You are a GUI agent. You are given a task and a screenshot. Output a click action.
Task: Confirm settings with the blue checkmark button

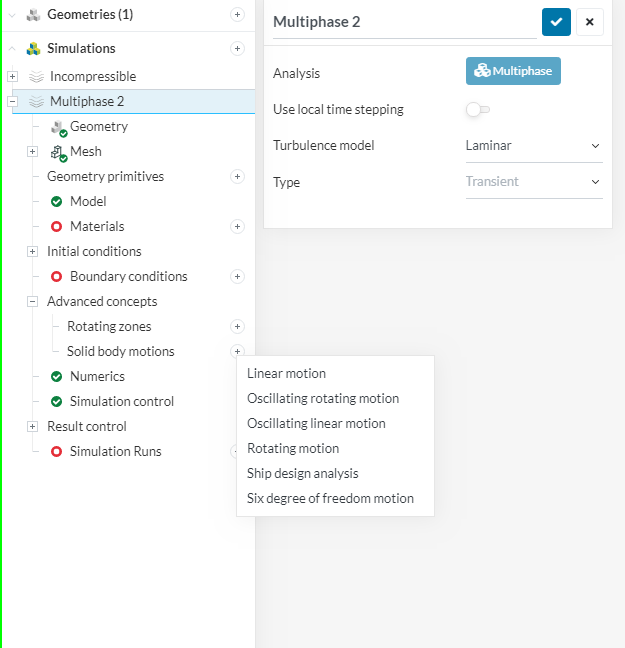556,22
